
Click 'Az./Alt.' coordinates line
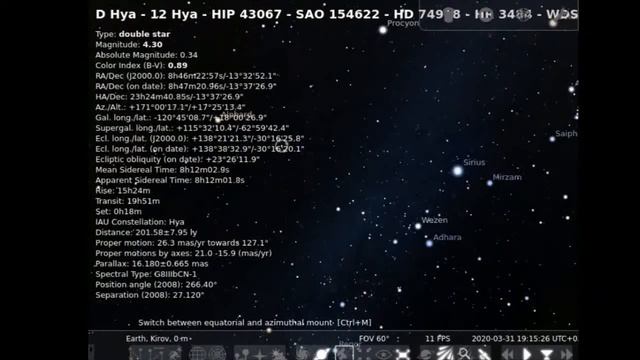coord(170,107)
